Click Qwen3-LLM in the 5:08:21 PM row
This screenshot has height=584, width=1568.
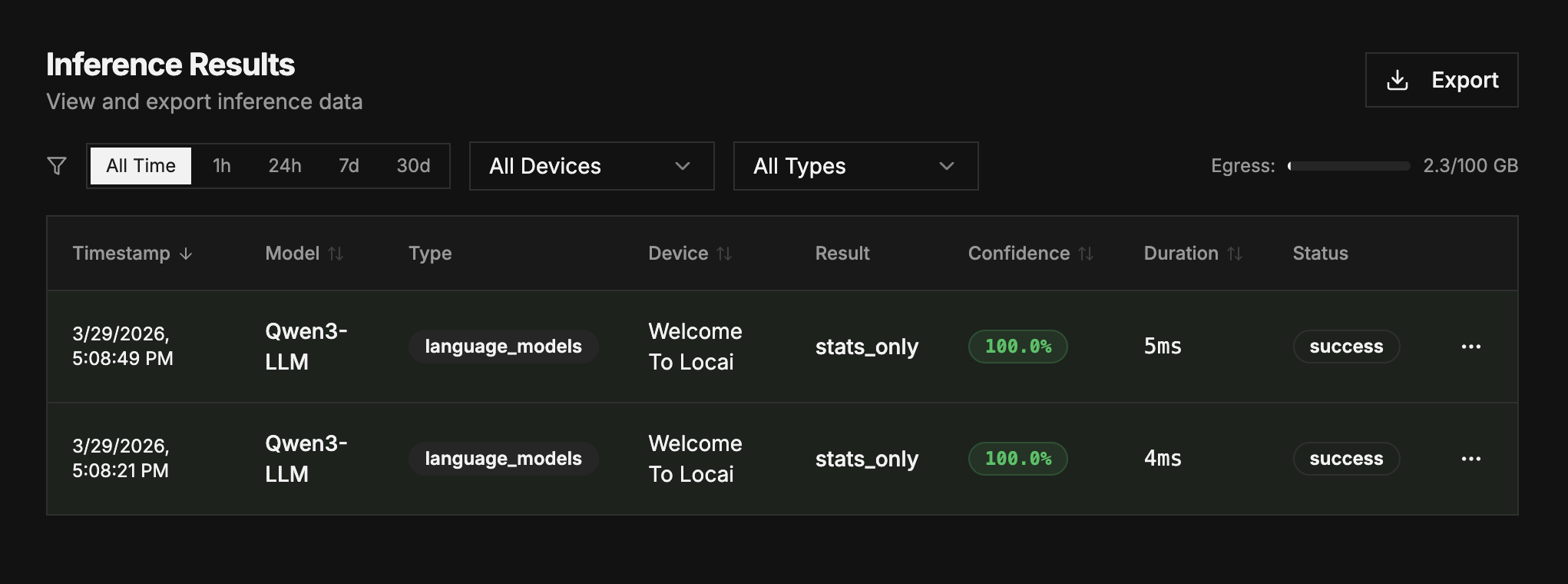coord(306,459)
